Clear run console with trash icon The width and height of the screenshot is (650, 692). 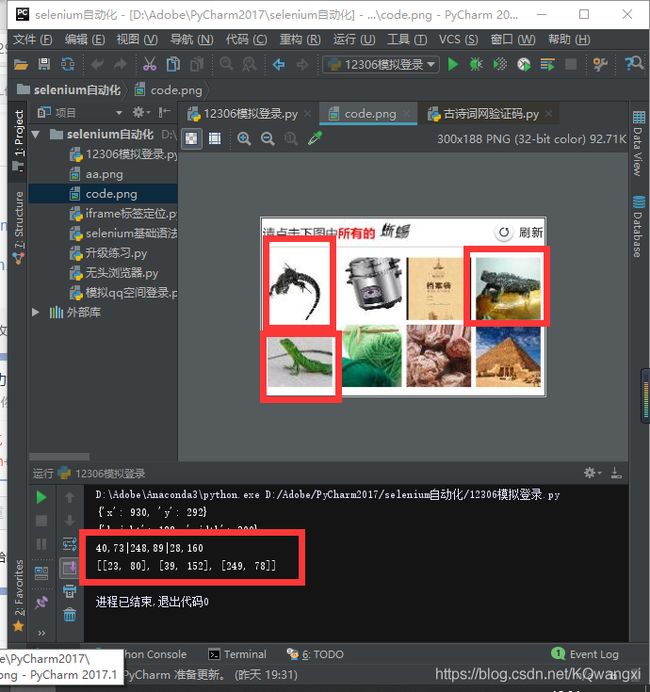pyautogui.click(x=69, y=612)
